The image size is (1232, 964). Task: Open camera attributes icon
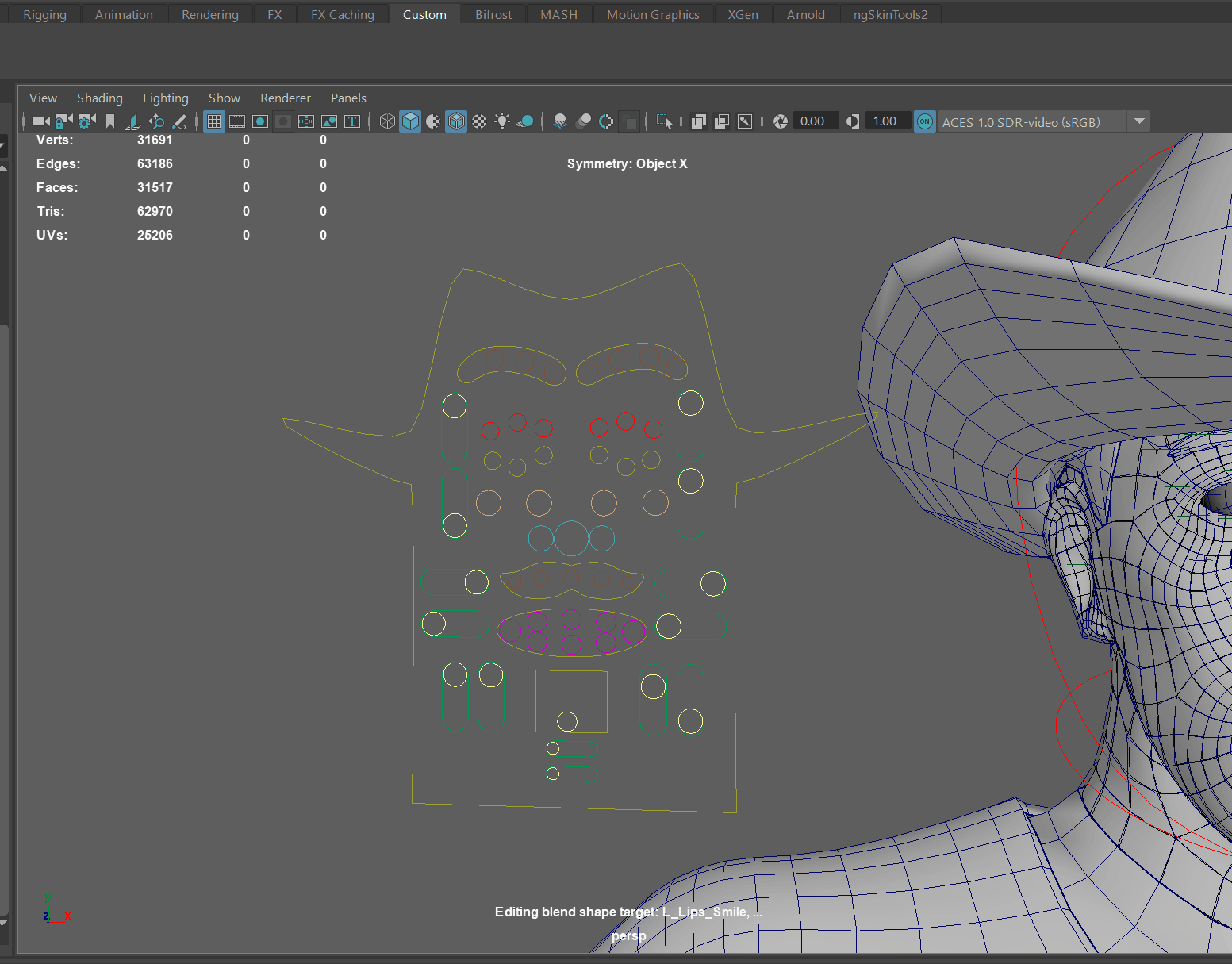86,121
